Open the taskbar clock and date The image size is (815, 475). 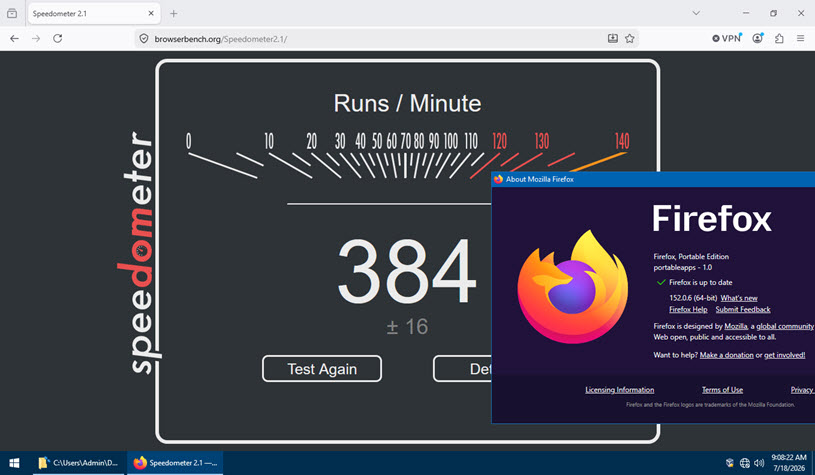pyautogui.click(x=789, y=463)
